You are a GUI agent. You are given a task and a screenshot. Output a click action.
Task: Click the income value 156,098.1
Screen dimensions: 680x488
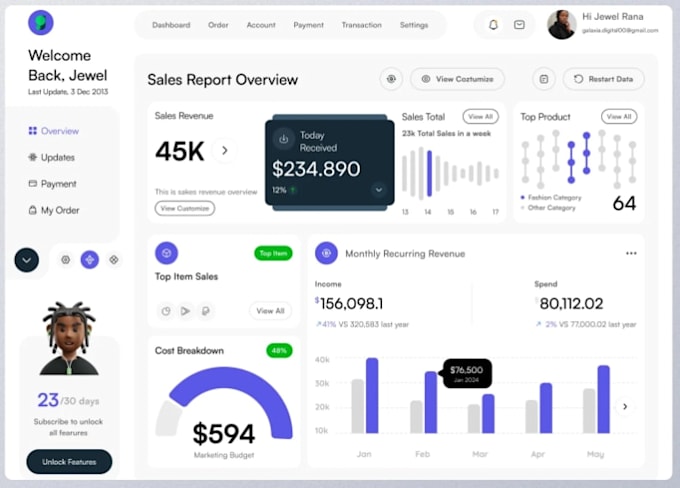(351, 304)
